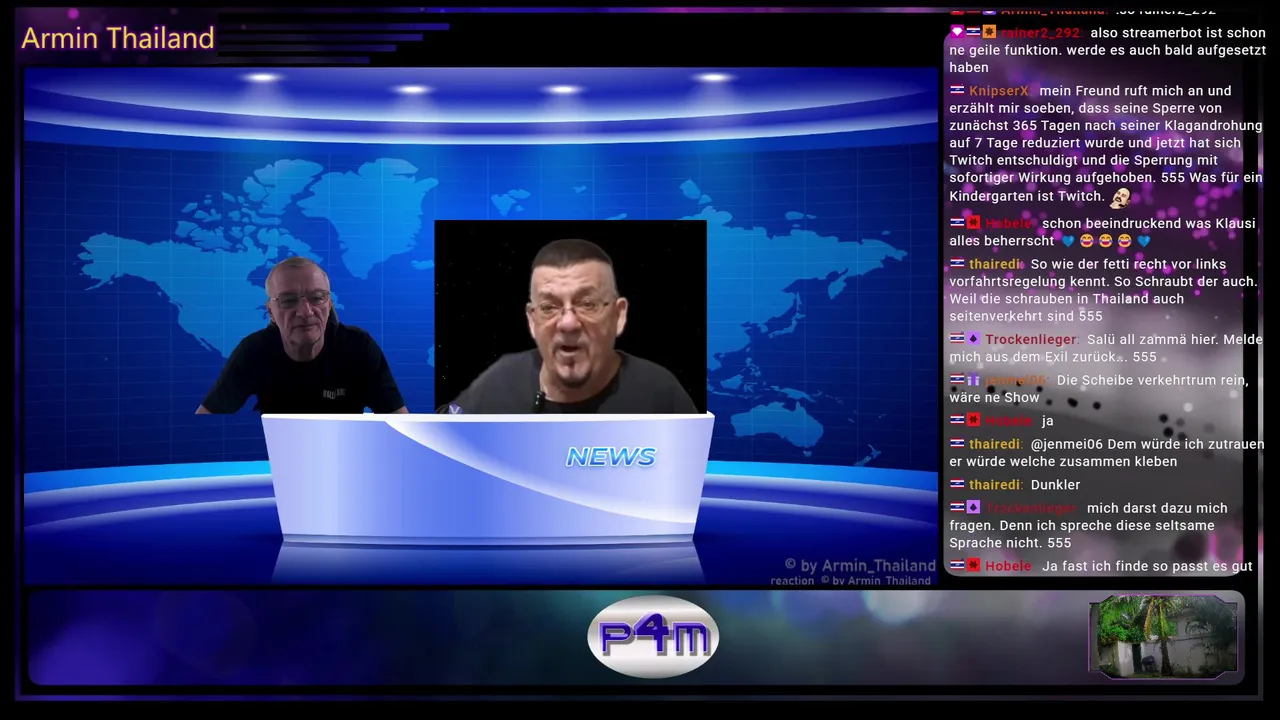Screen dimensions: 1280x720
Task: Click thairedi's name beside 'So wie der fetti'
Action: [x=995, y=264]
